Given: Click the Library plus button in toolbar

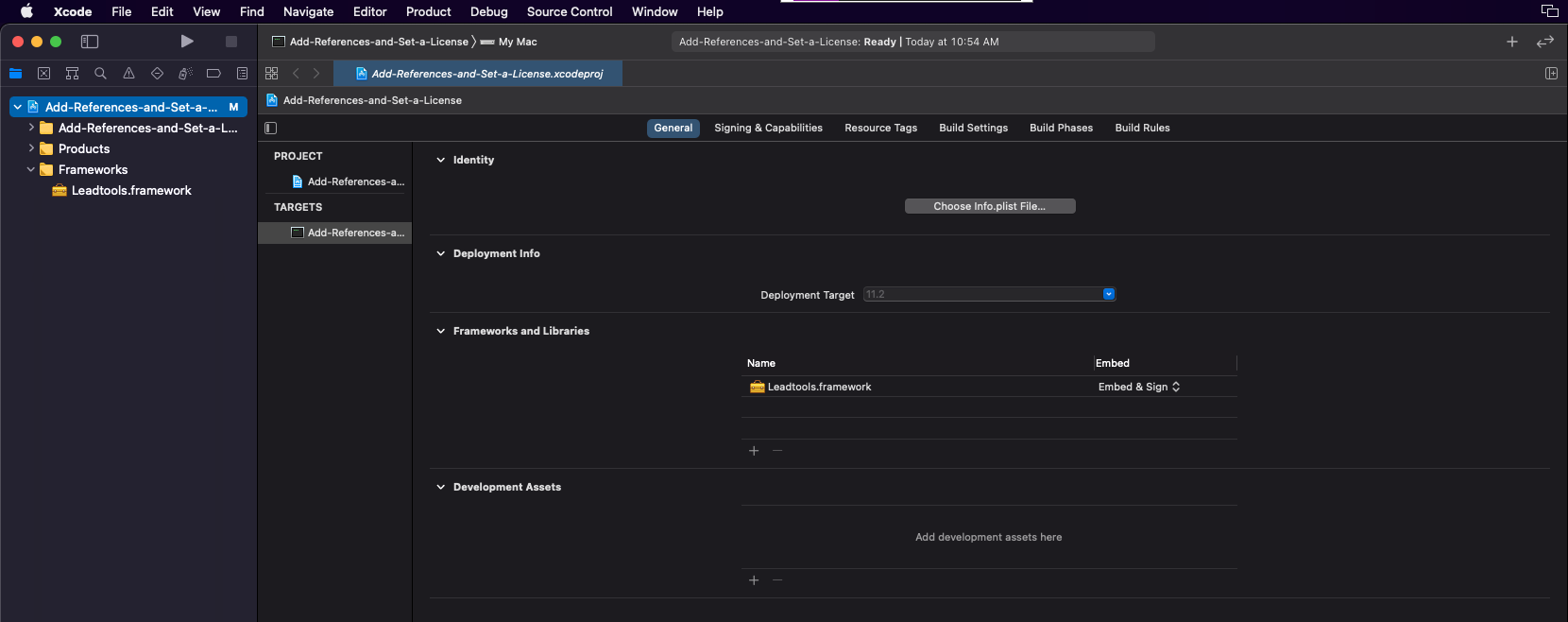Looking at the screenshot, I should click(x=1511, y=42).
